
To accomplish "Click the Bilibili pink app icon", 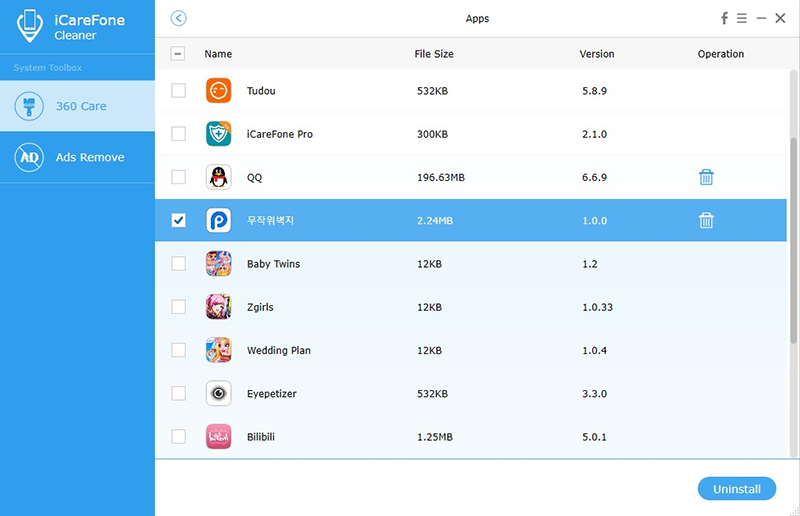I will 218,437.
